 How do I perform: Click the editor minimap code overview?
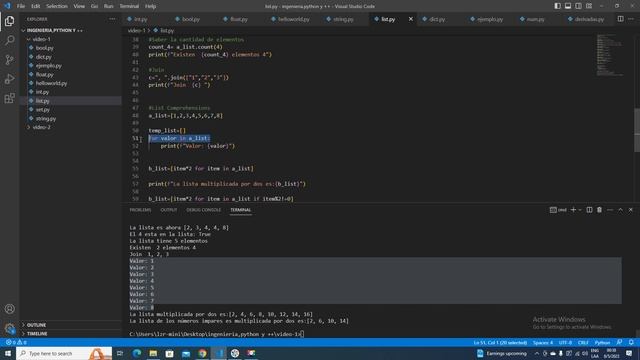coord(610,55)
